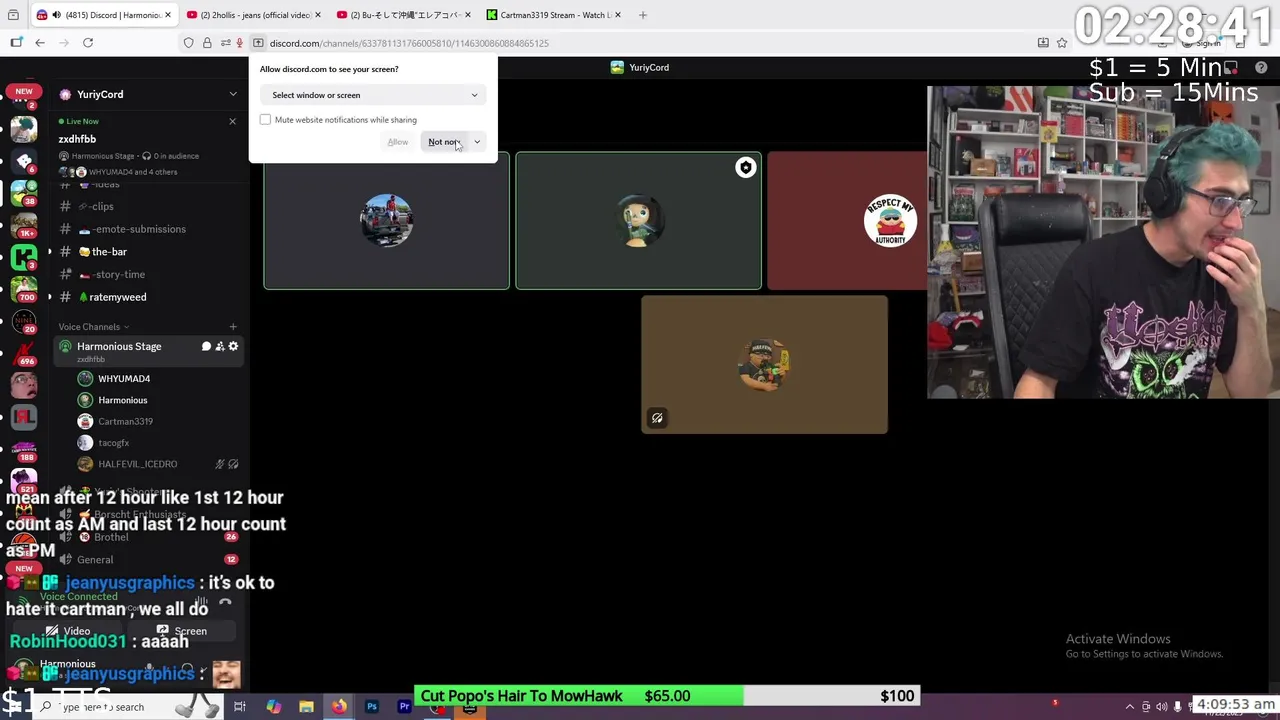Disconnect from voice with hang-up icon
This screenshot has width=1280, height=720.
click(x=225, y=603)
